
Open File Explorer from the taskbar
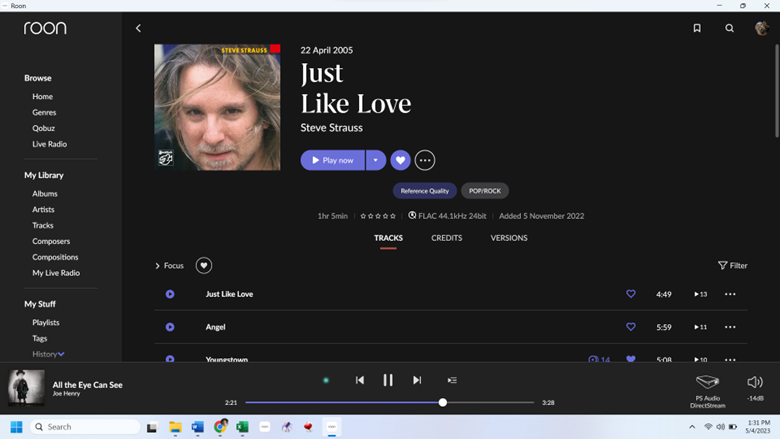pyautogui.click(x=175, y=427)
